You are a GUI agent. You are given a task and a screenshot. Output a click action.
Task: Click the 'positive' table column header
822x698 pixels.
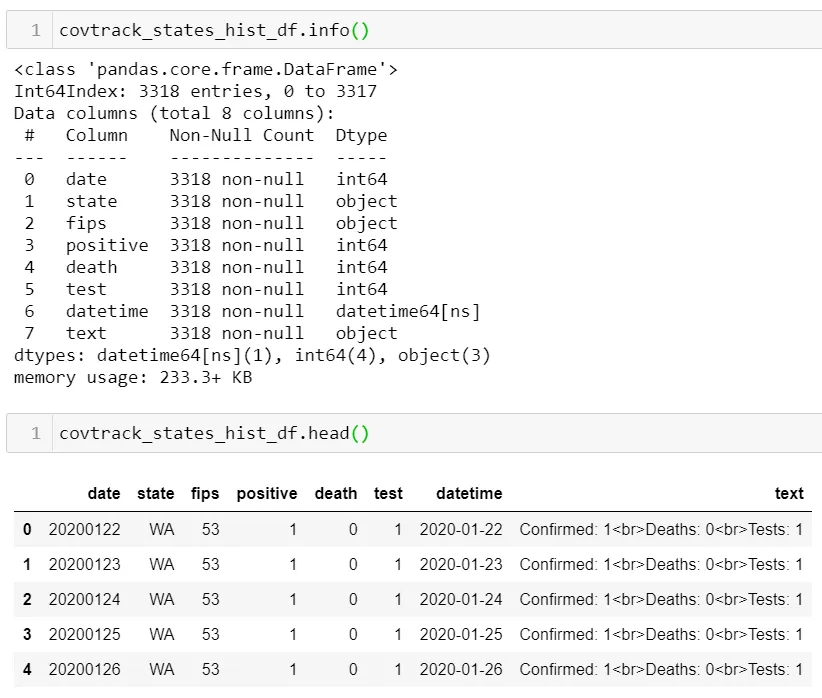(267, 493)
